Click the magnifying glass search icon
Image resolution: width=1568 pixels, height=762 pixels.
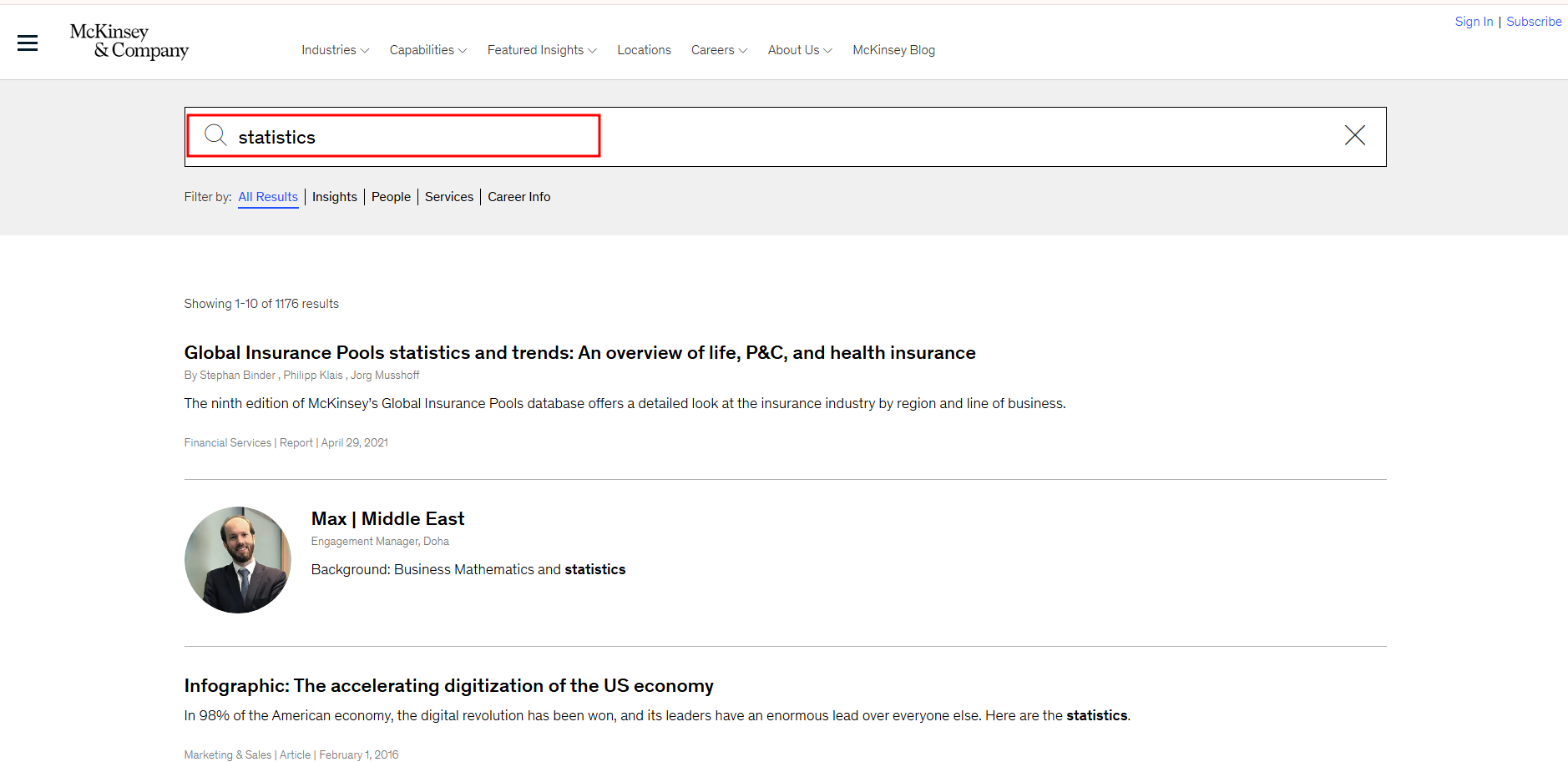(x=215, y=135)
